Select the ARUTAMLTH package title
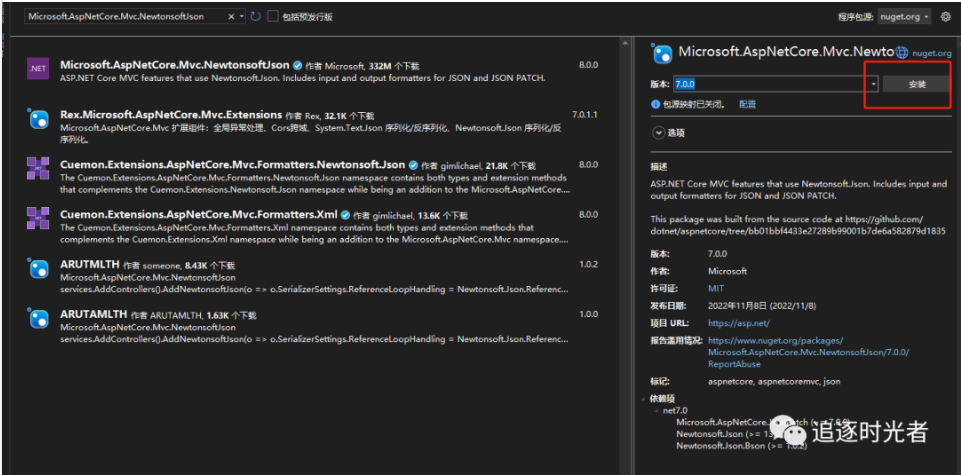The height and width of the screenshot is (475, 961). (x=93, y=314)
